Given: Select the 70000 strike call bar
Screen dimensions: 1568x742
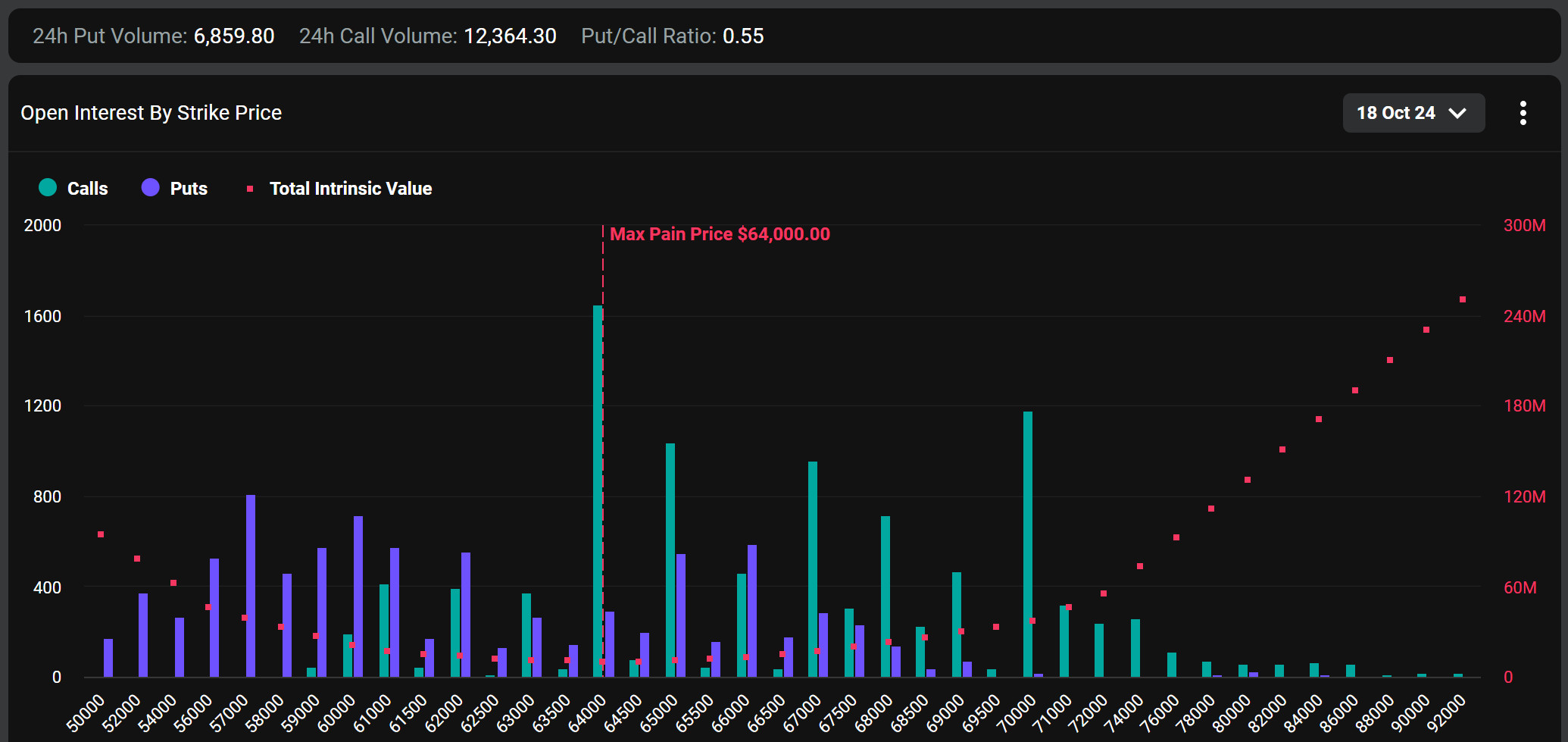Looking at the screenshot, I should [1028, 544].
